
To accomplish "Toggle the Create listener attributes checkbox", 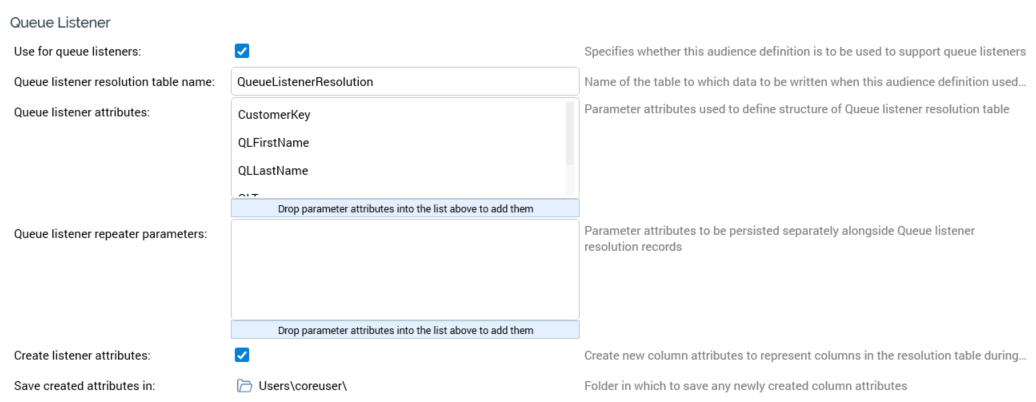I will (242, 355).
